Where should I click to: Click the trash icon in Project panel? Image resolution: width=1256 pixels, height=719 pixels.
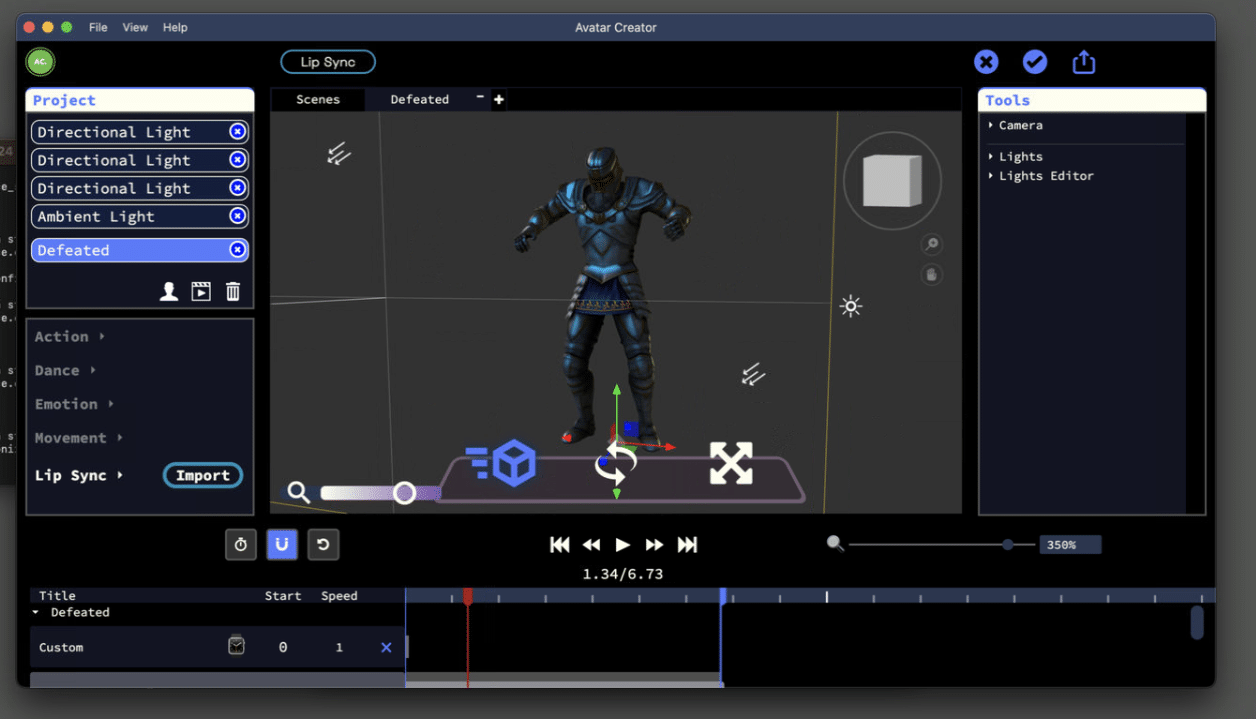click(x=233, y=291)
